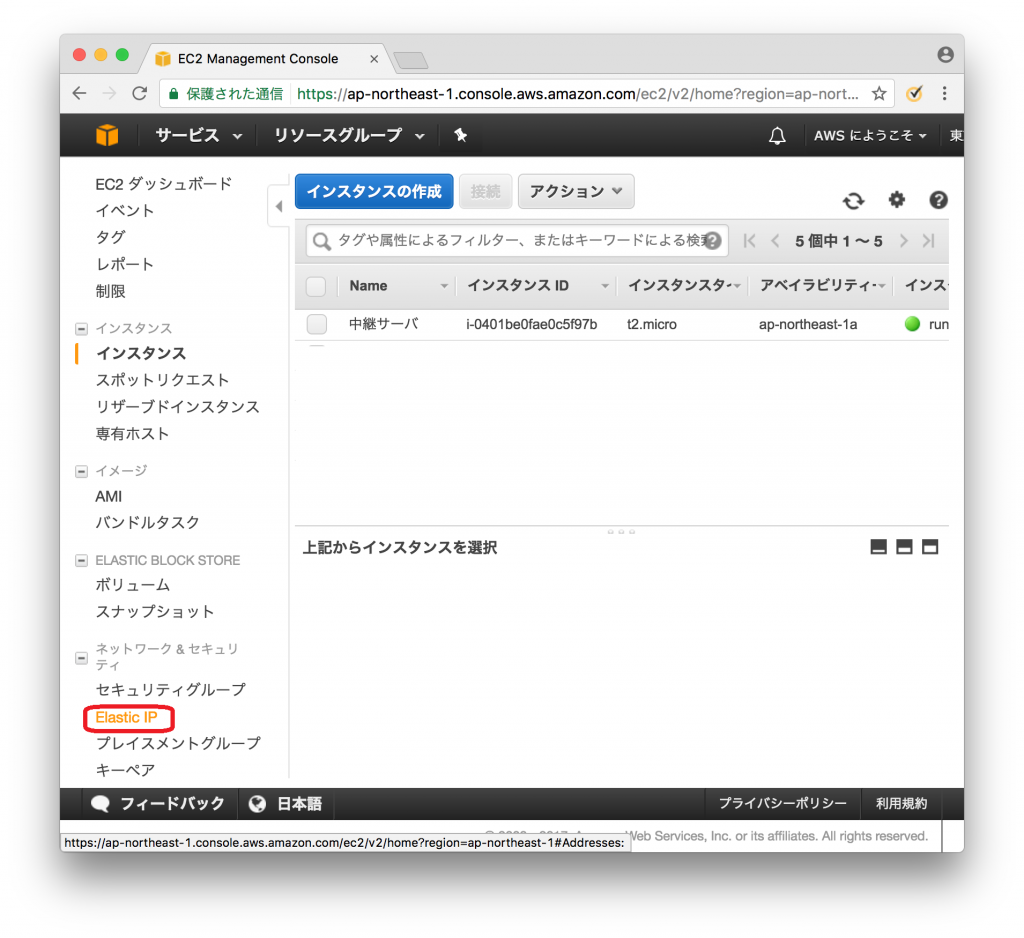Image resolution: width=1024 pixels, height=938 pixels.
Task: Go to first page of instances
Action: click(x=749, y=241)
